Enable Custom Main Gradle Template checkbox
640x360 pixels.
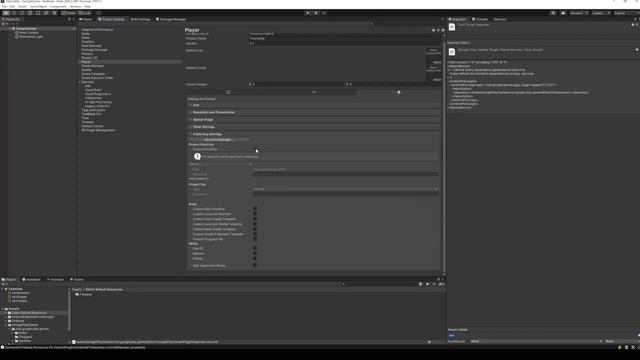pyautogui.click(x=255, y=219)
